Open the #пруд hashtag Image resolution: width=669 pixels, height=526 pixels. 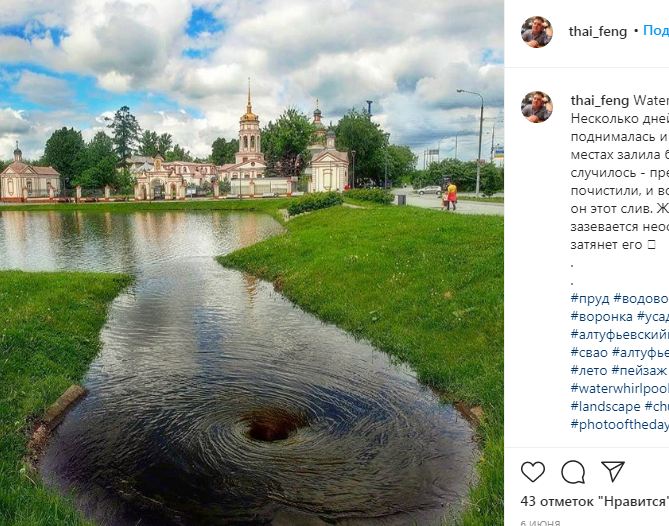pyautogui.click(x=590, y=299)
